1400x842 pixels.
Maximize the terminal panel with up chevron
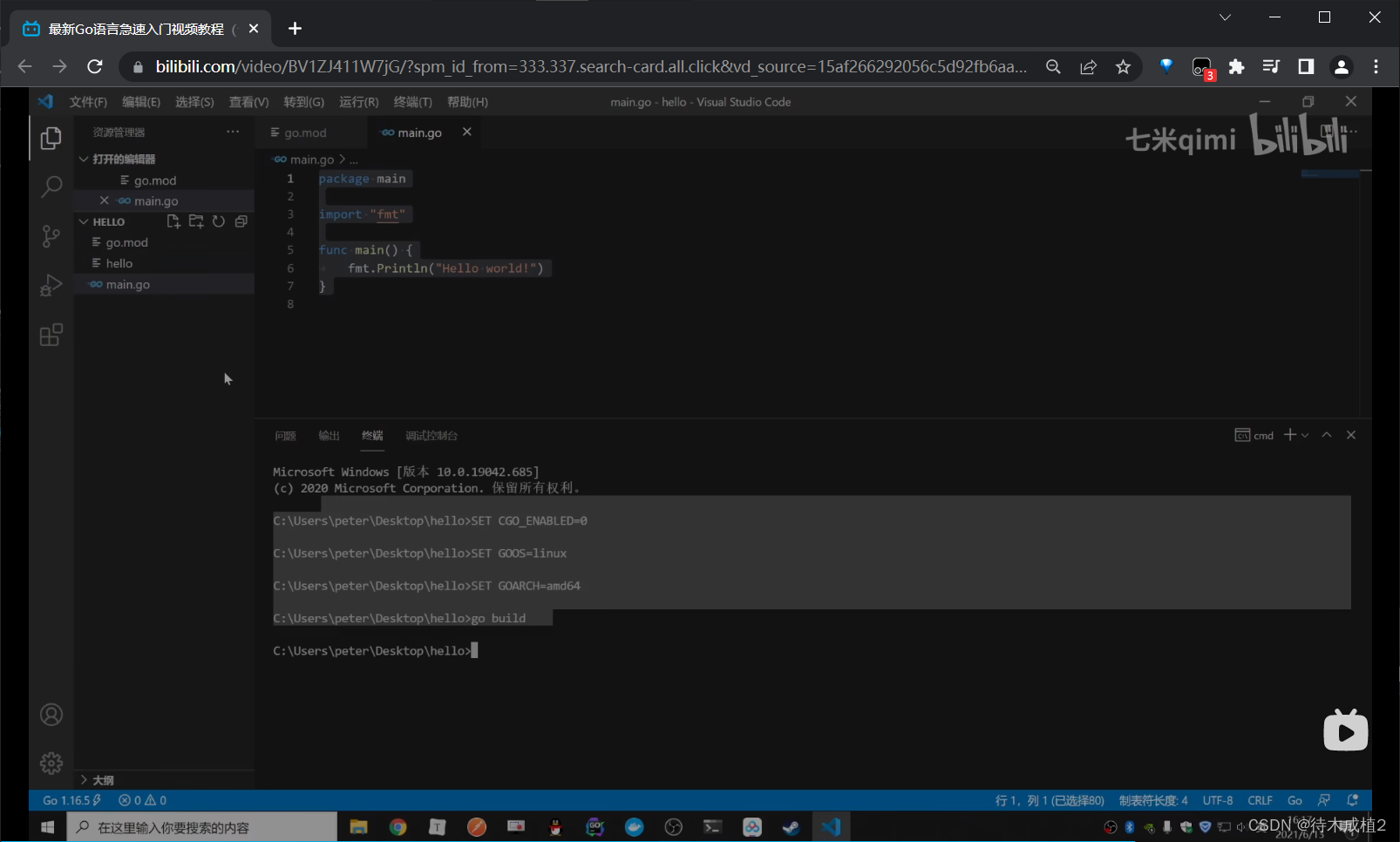1327,435
